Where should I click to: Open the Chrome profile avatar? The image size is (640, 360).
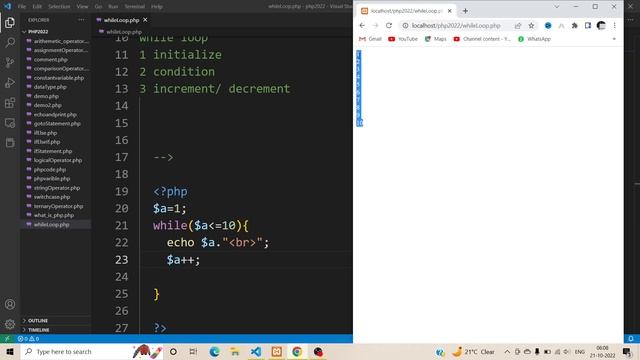601,25
